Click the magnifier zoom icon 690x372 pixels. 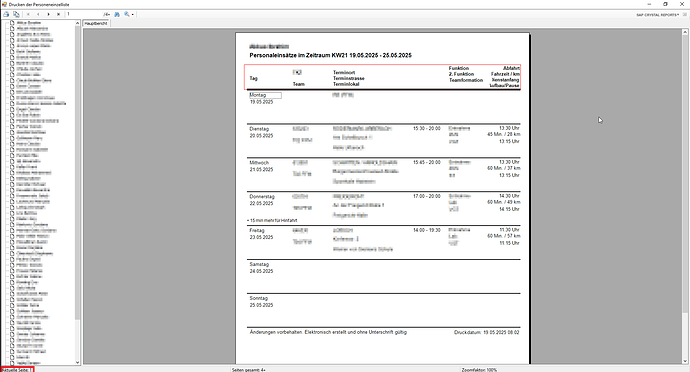[x=127, y=14]
